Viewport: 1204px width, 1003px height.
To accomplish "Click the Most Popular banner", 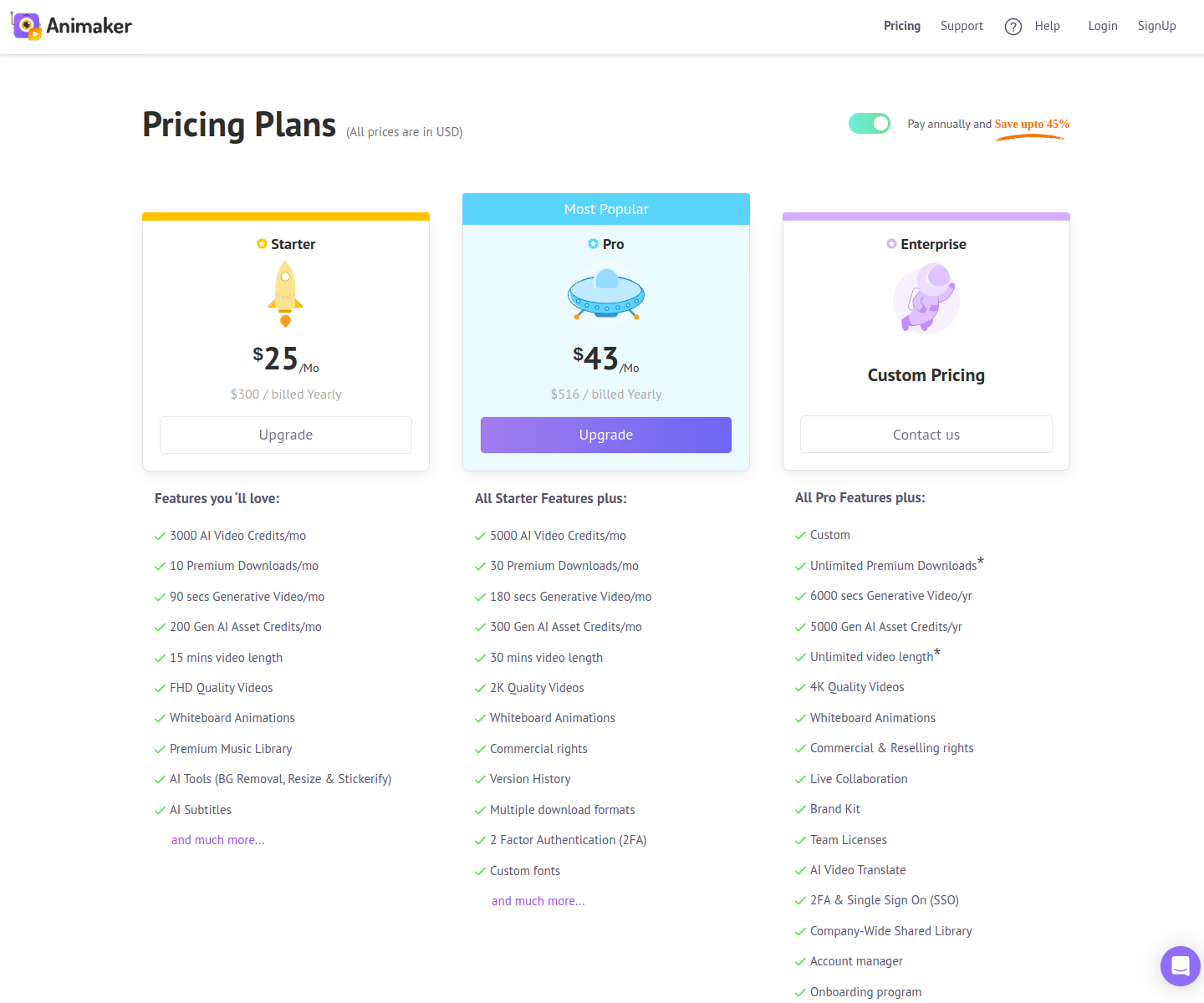I will point(606,209).
